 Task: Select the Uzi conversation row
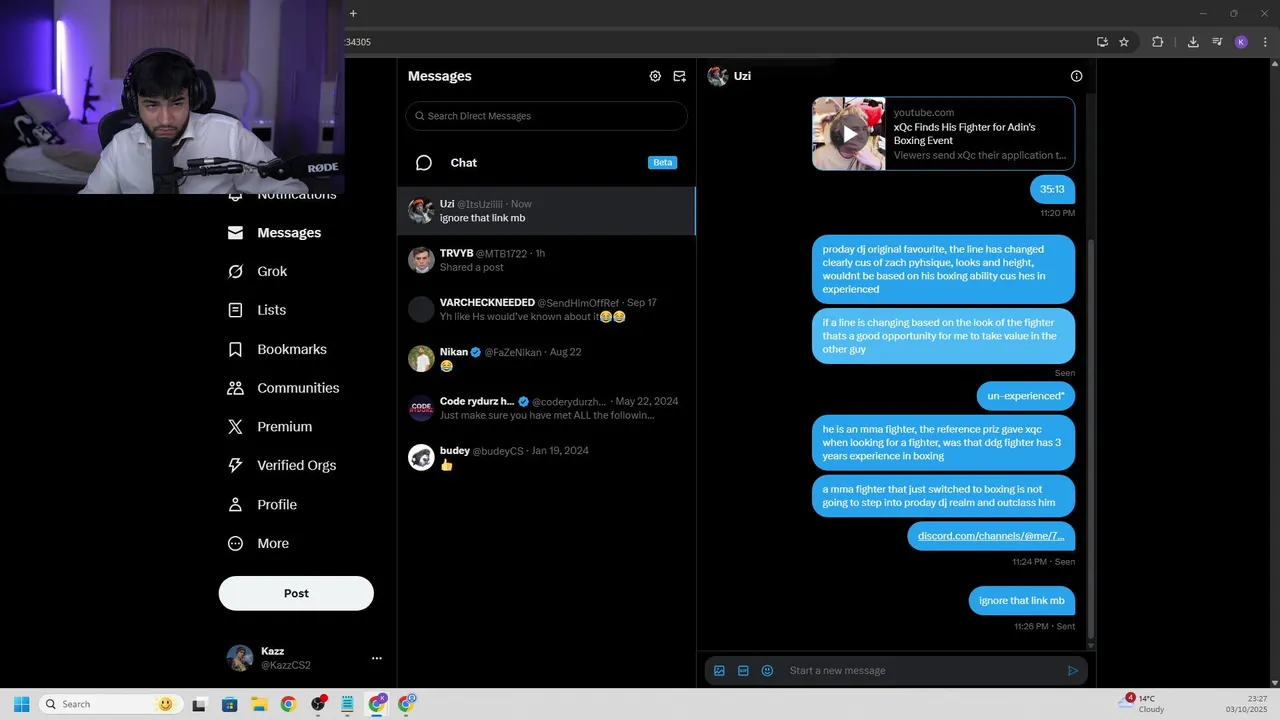(546, 211)
